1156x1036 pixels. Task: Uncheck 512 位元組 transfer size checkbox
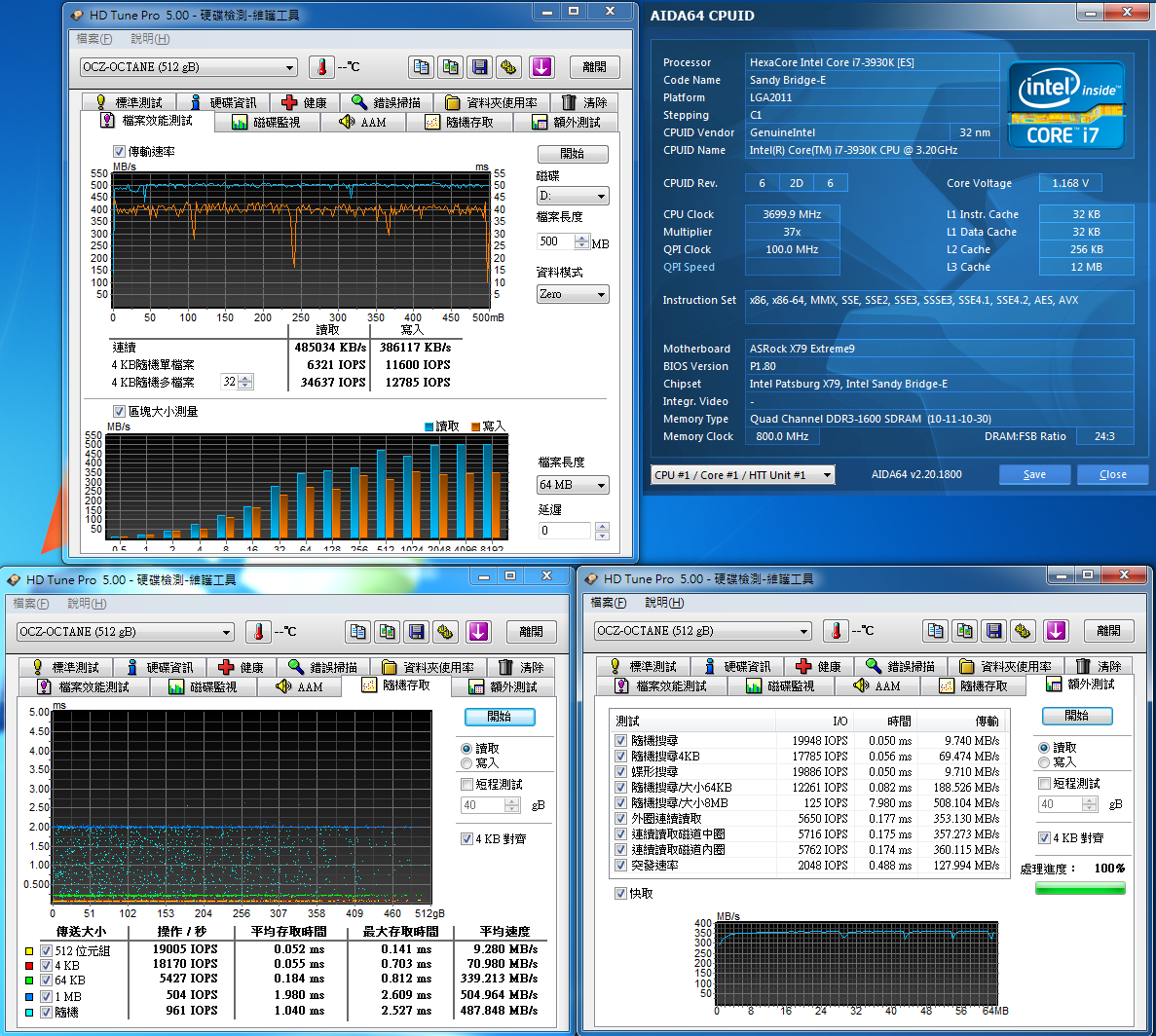47,950
